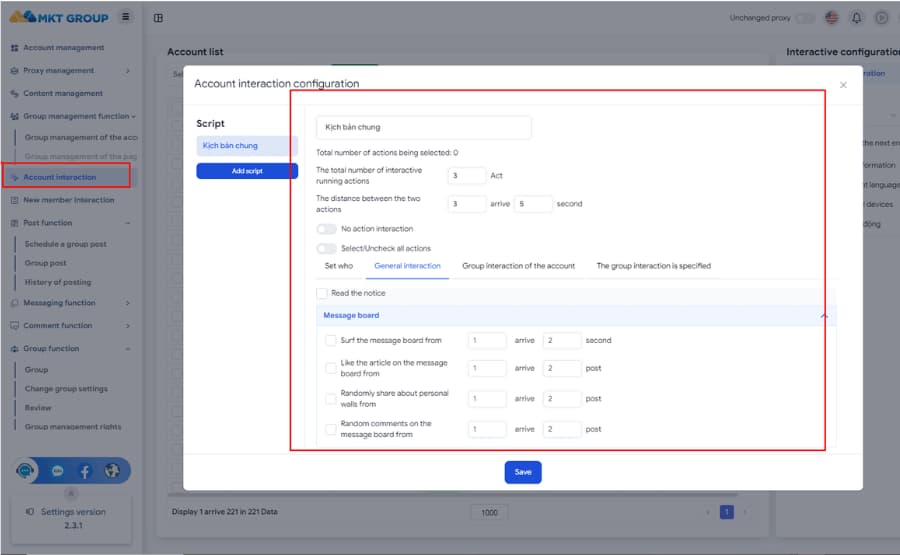Screen dimensions: 900x555
Task: Click the New member interaction icon
Action: [x=14, y=200]
